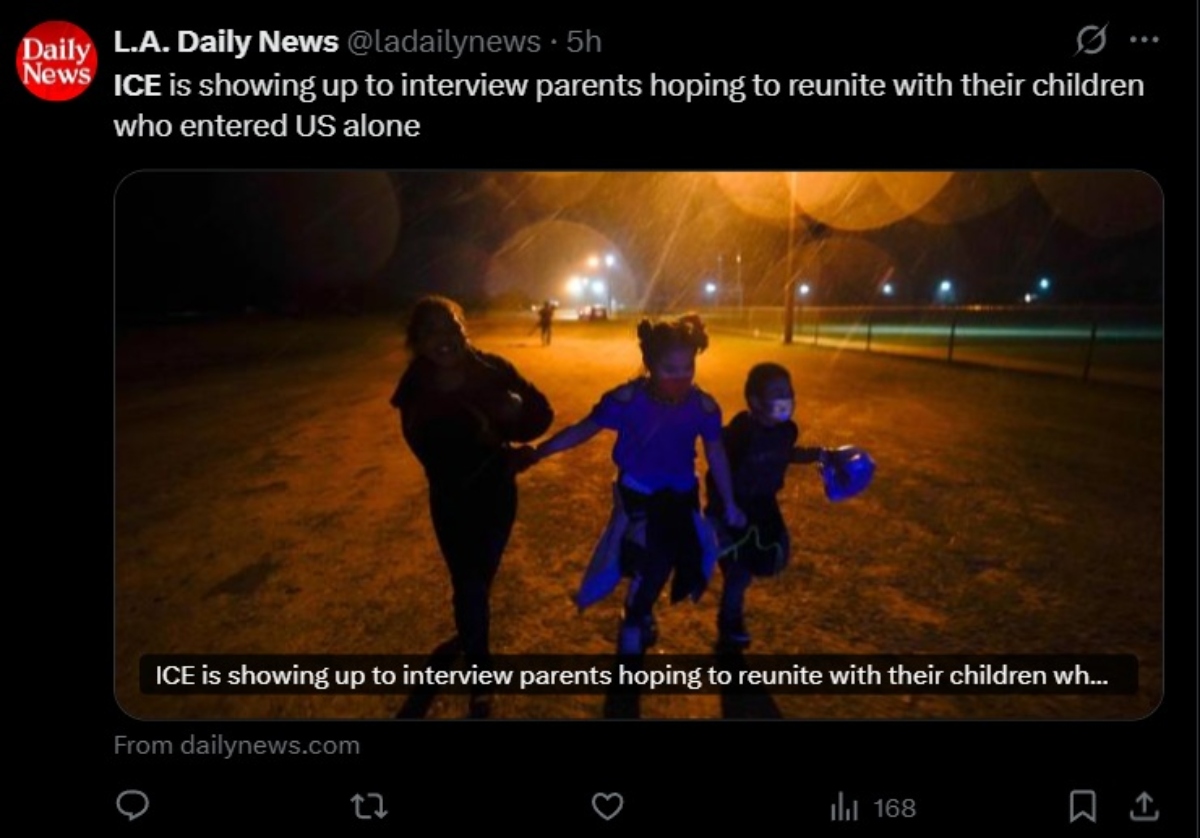Click the 5h timestamp to open the post
This screenshot has height=838, width=1200.
[584, 41]
